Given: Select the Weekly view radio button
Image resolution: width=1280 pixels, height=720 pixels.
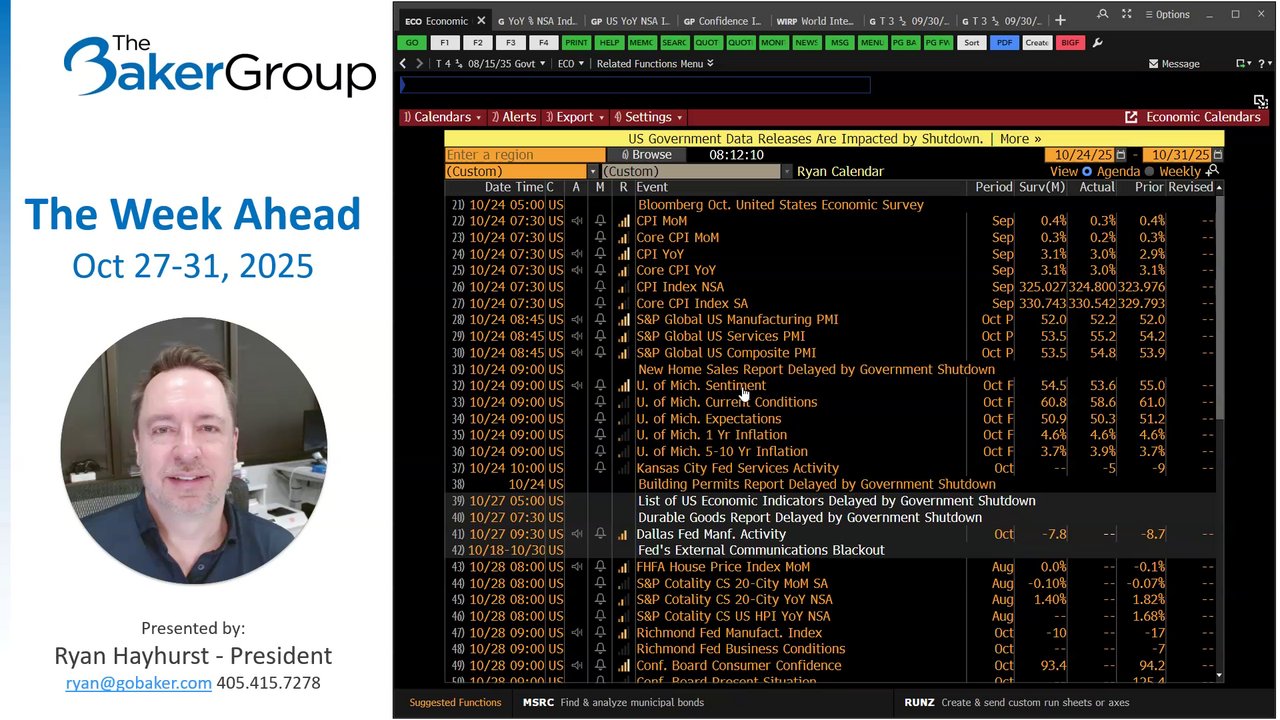Looking at the screenshot, I should (x=1149, y=172).
